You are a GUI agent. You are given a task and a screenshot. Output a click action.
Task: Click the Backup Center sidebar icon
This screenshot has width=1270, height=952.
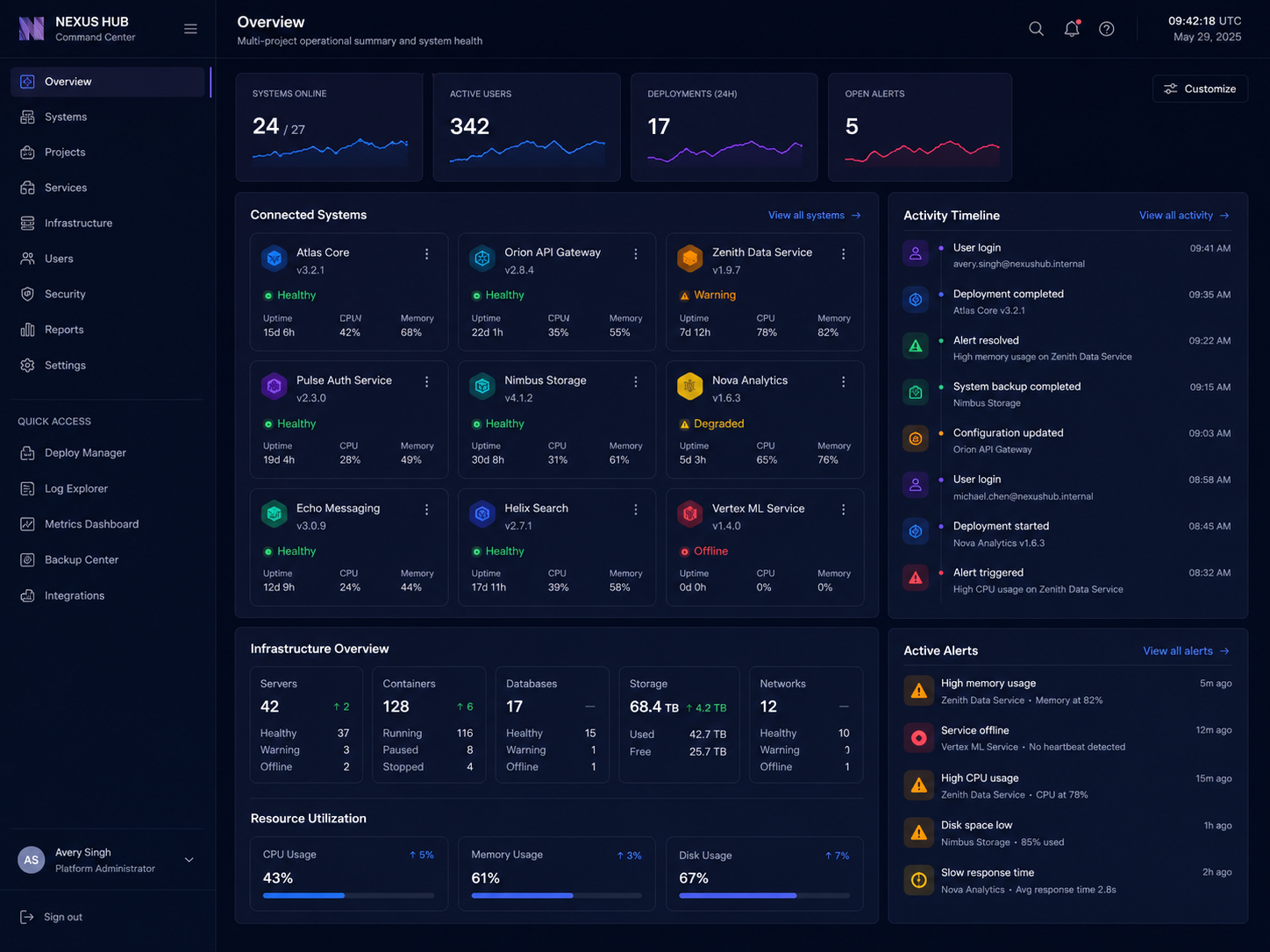pyautogui.click(x=27, y=559)
